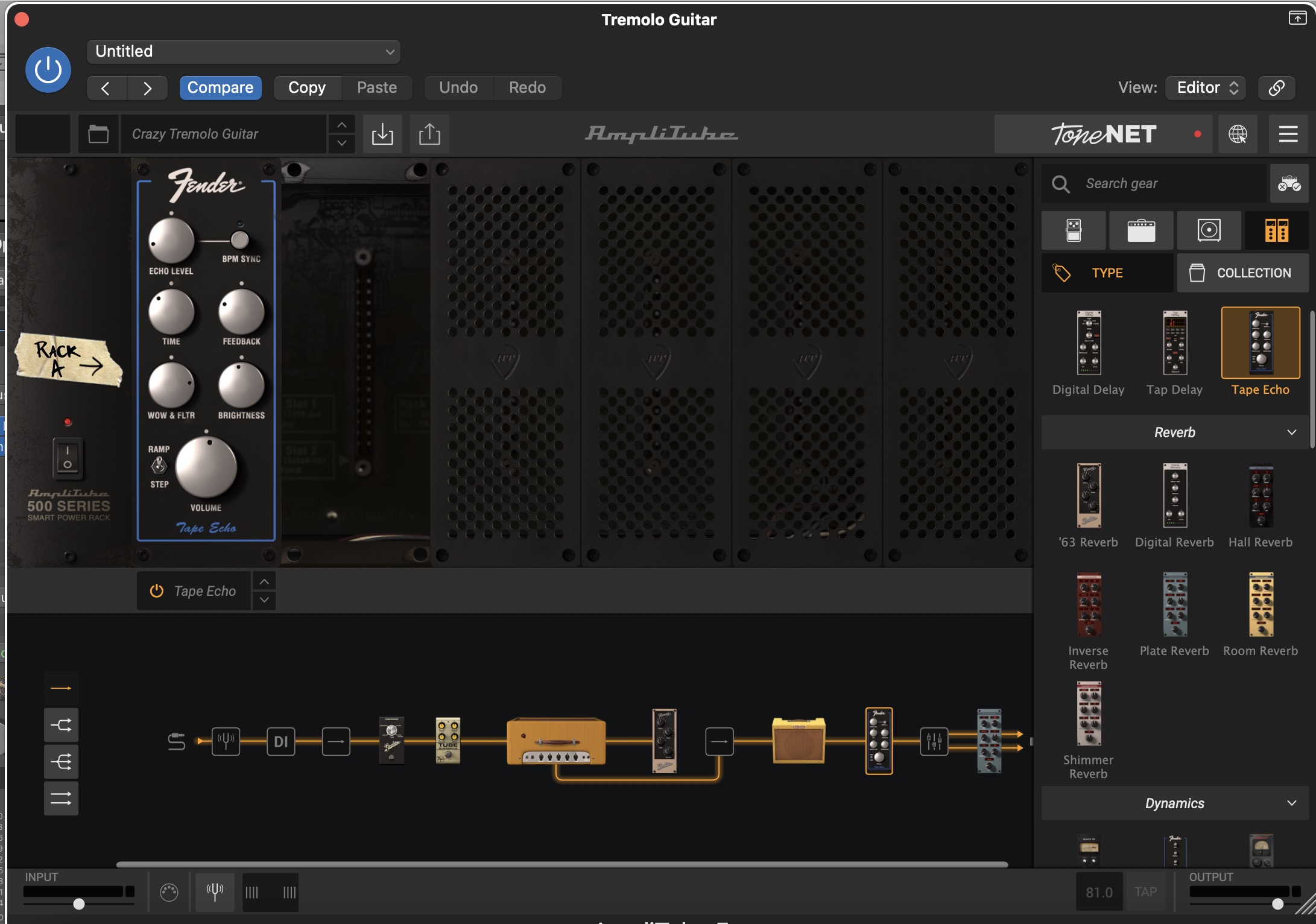This screenshot has width=1316, height=924.
Task: Click the 81.0 BPM tempo value
Action: click(1099, 891)
